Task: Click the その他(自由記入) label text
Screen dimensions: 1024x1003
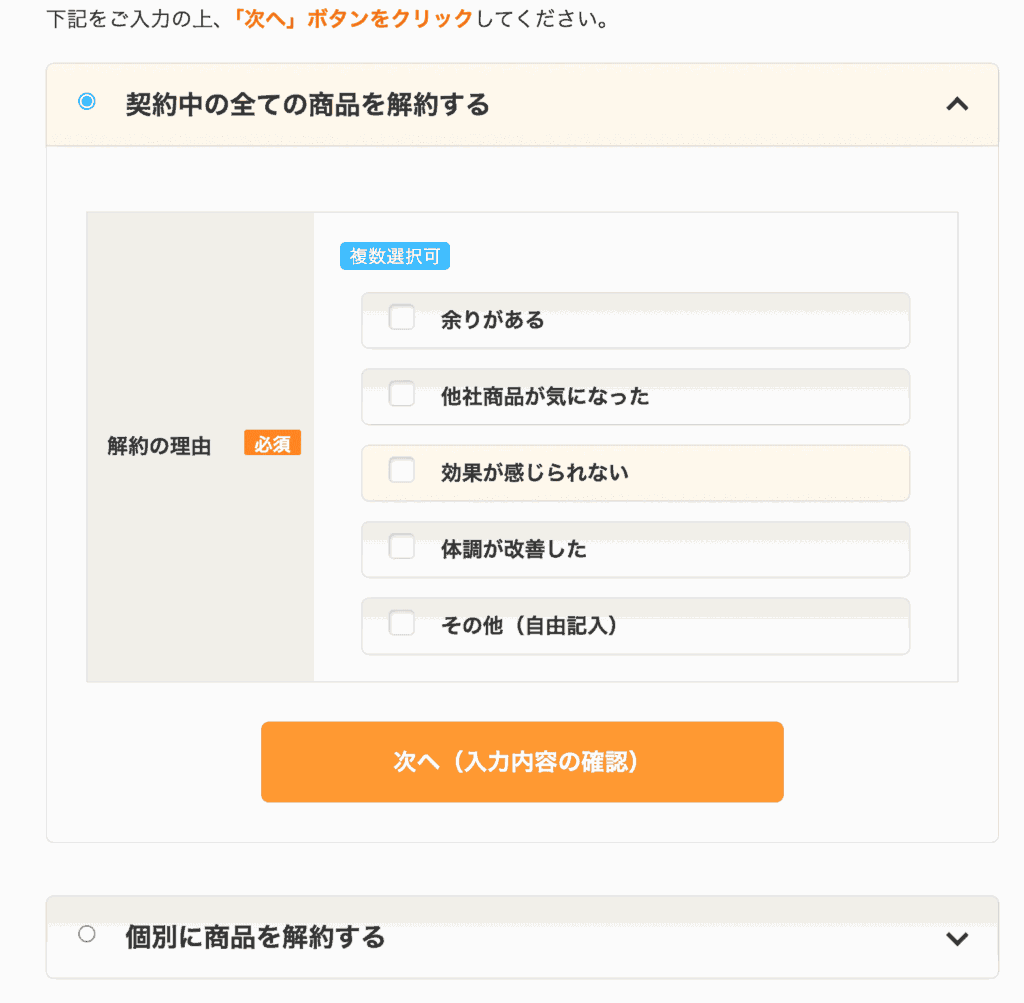Action: coord(530,625)
